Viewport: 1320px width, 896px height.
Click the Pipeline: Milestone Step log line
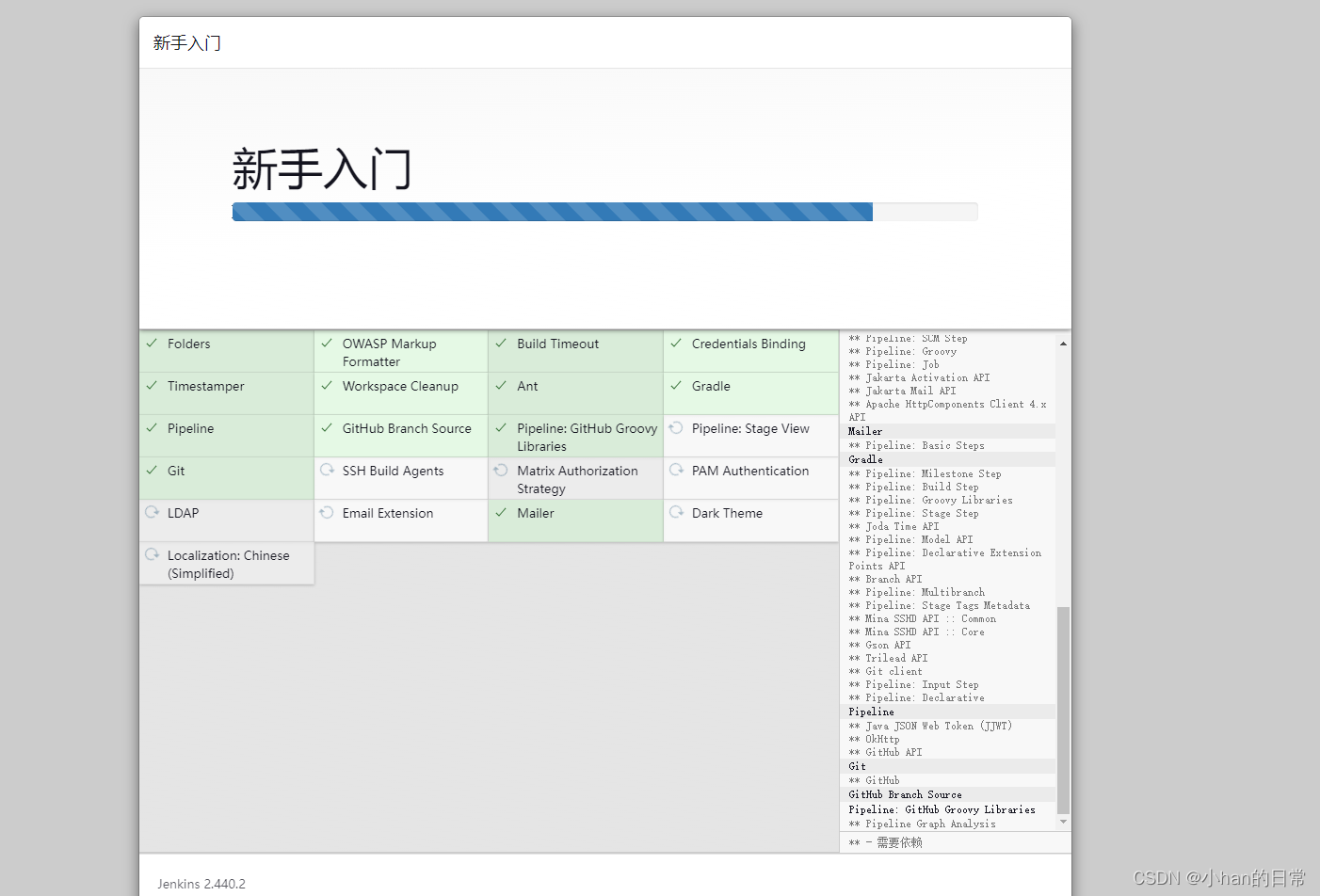[x=925, y=473]
